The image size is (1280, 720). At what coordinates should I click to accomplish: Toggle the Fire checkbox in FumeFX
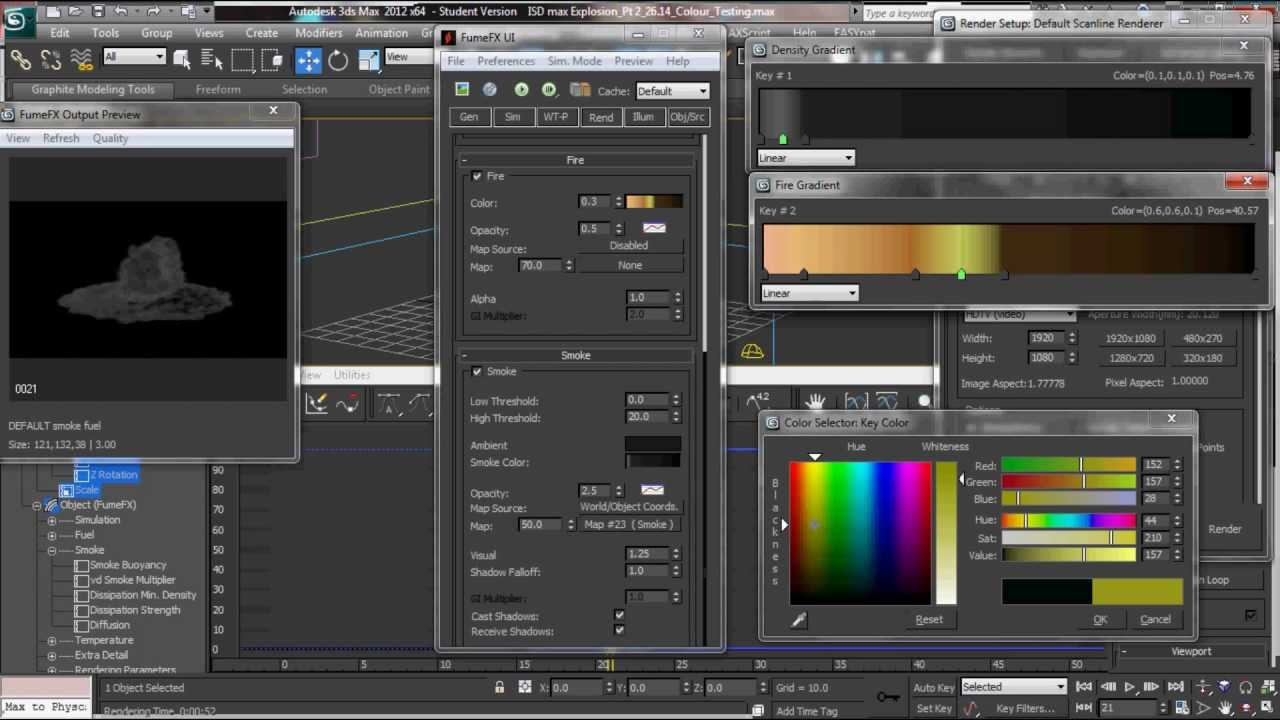[477, 176]
